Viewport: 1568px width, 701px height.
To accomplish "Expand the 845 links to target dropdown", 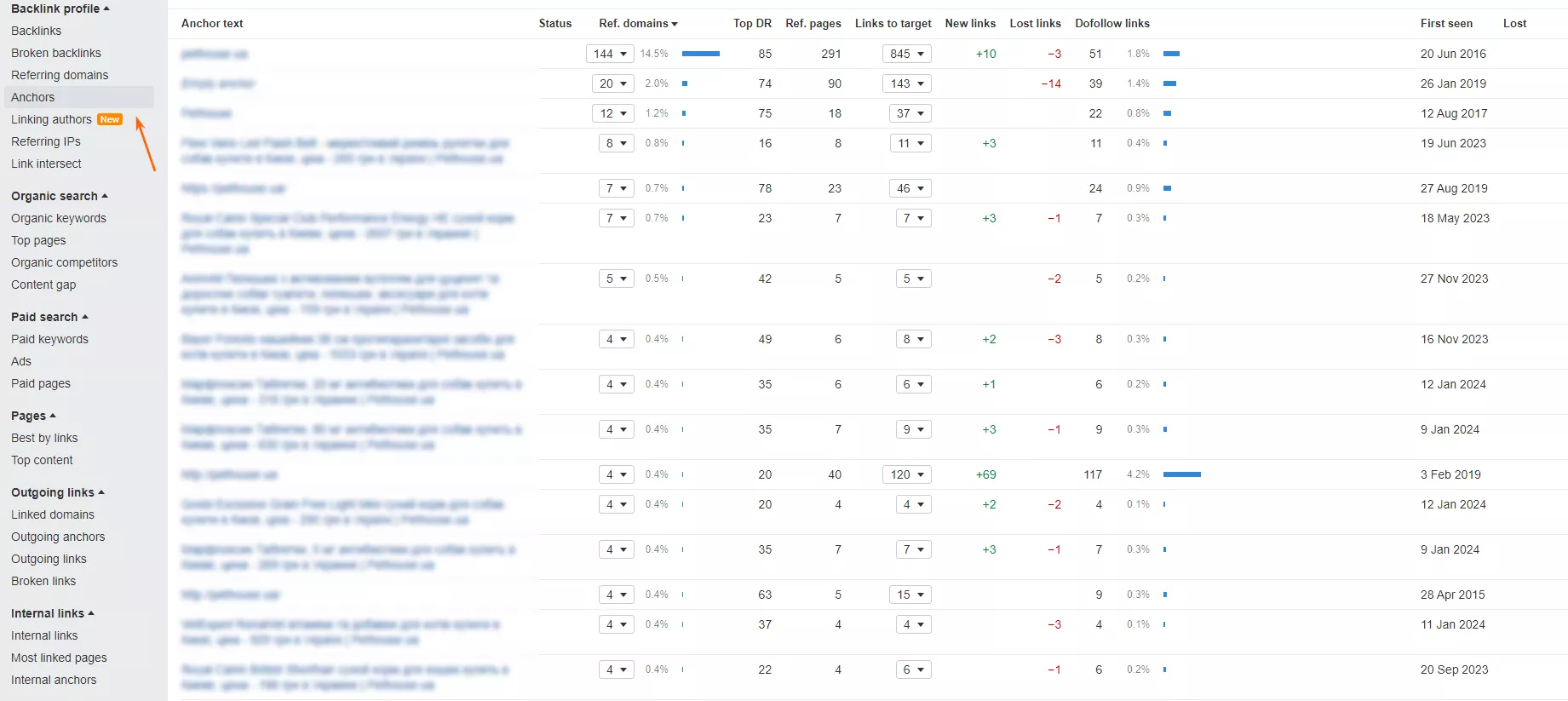I will (x=907, y=54).
